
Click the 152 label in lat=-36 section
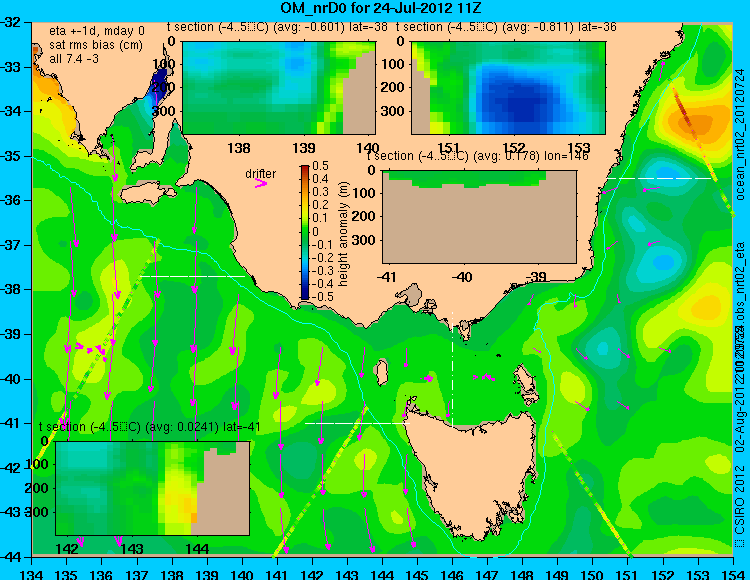pos(514,148)
